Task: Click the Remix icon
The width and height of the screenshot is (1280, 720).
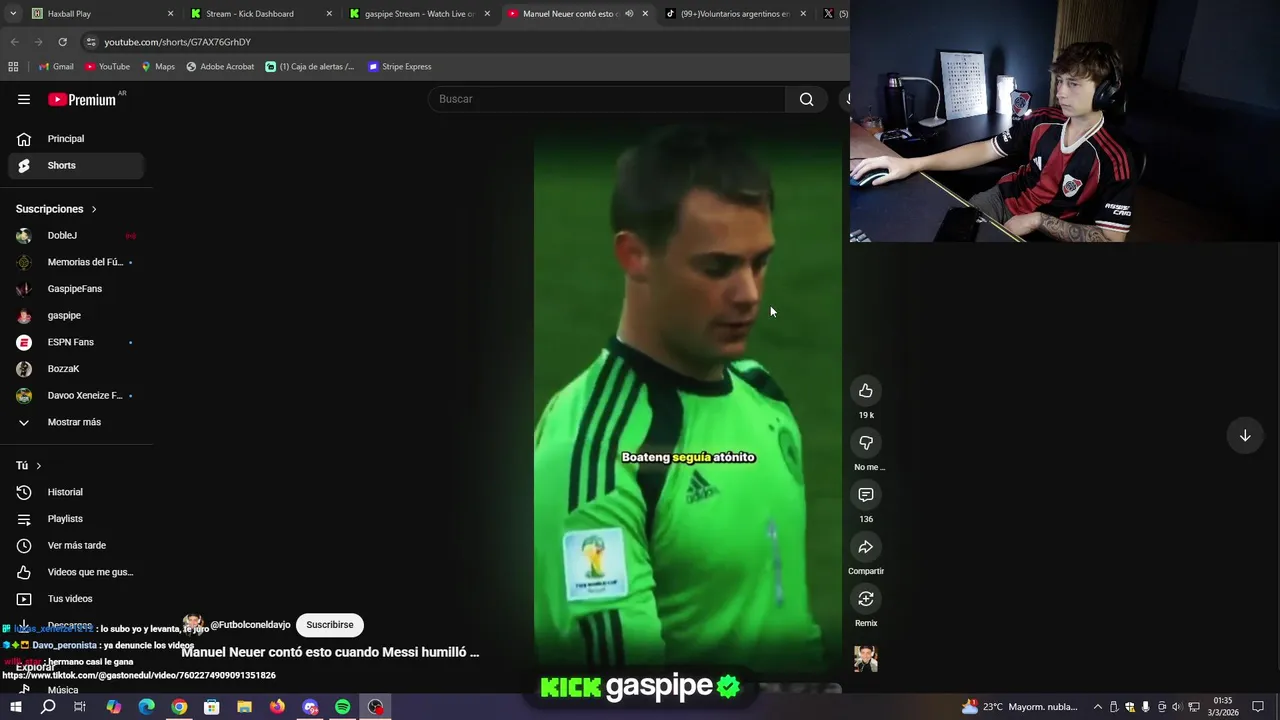Action: (866, 599)
